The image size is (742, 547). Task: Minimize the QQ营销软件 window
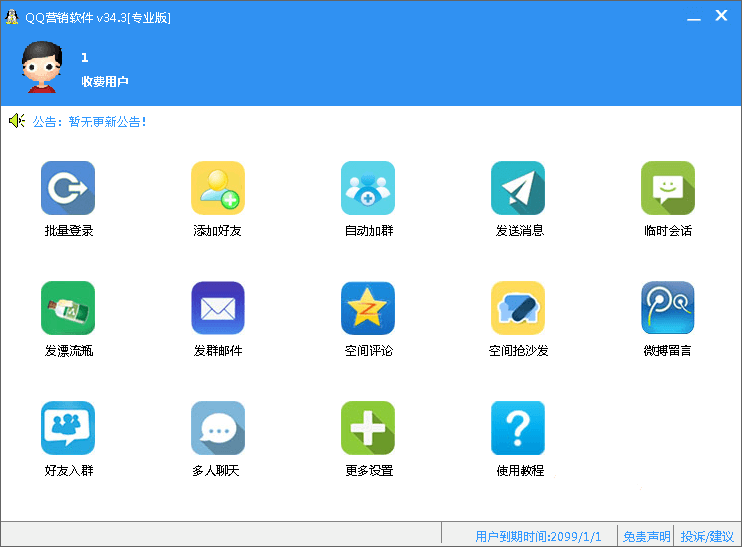click(x=694, y=18)
